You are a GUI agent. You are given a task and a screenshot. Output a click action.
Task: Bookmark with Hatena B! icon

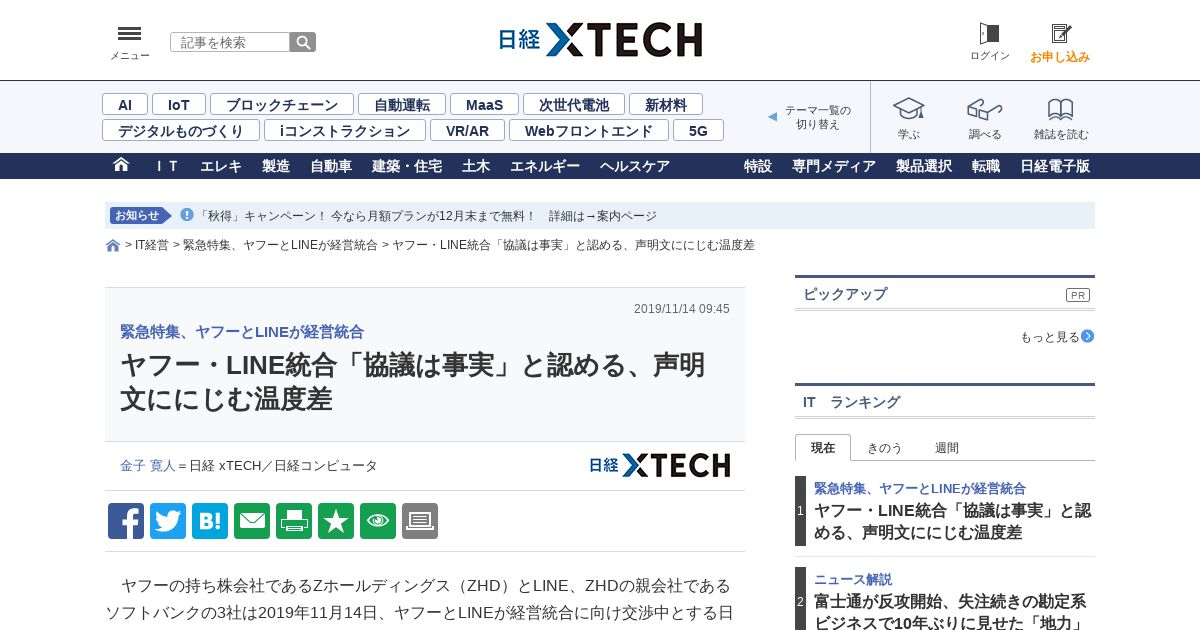coord(210,521)
